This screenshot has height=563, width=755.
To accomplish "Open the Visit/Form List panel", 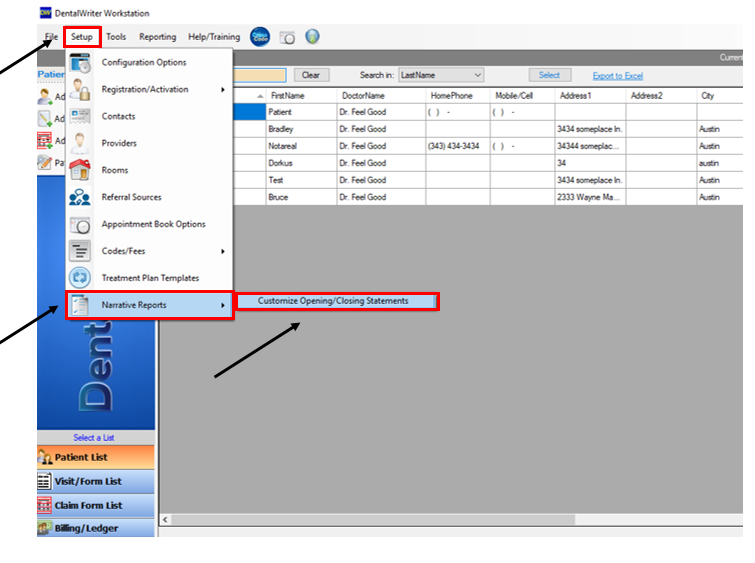I will tap(96, 481).
